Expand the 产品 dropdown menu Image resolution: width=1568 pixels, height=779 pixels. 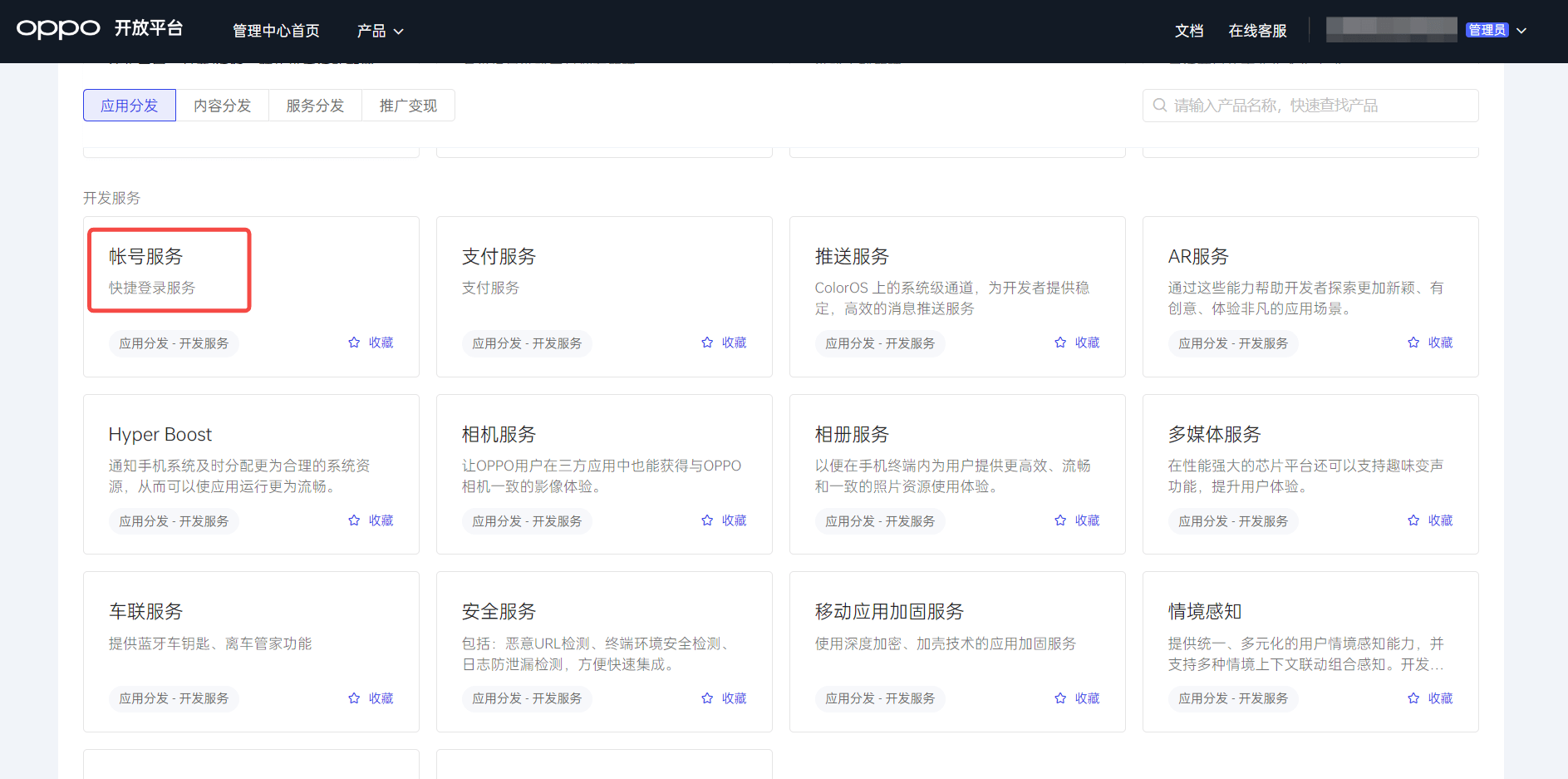point(380,31)
